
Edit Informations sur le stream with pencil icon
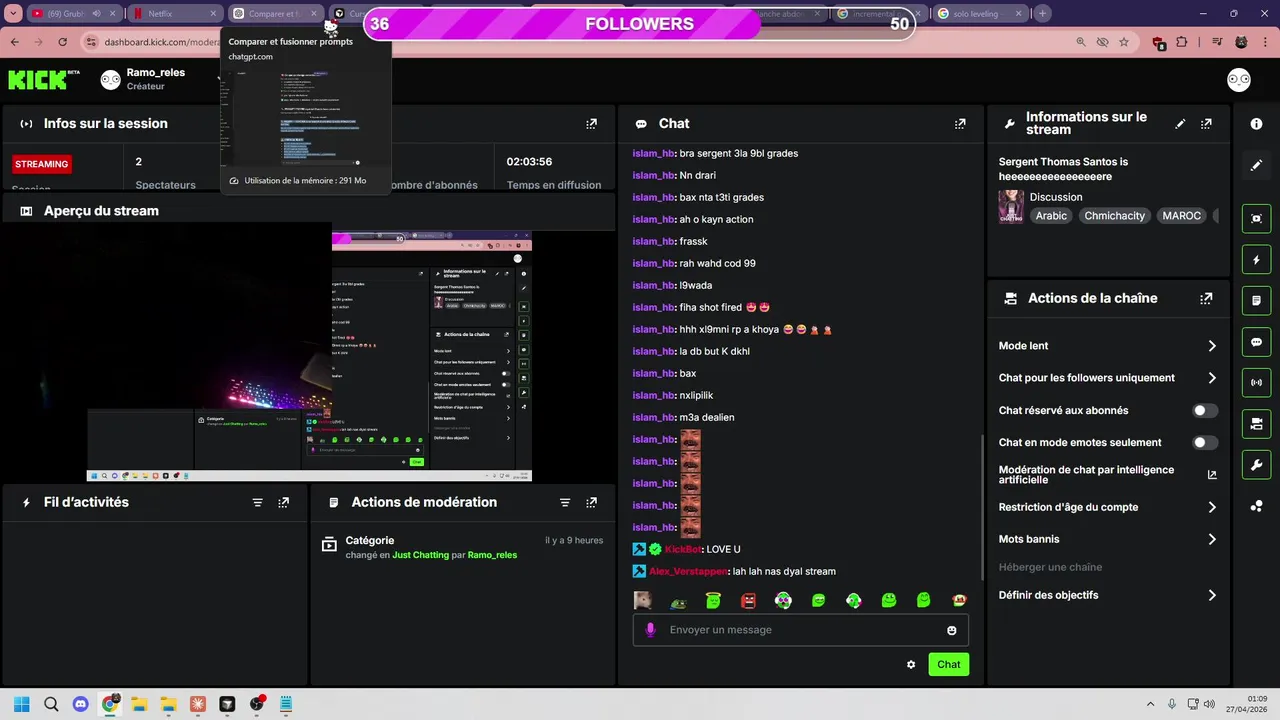1180,124
